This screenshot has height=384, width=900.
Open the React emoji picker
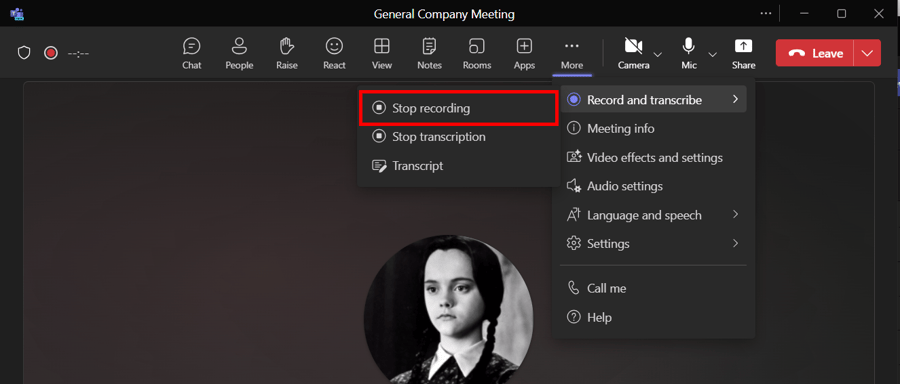pyautogui.click(x=334, y=53)
